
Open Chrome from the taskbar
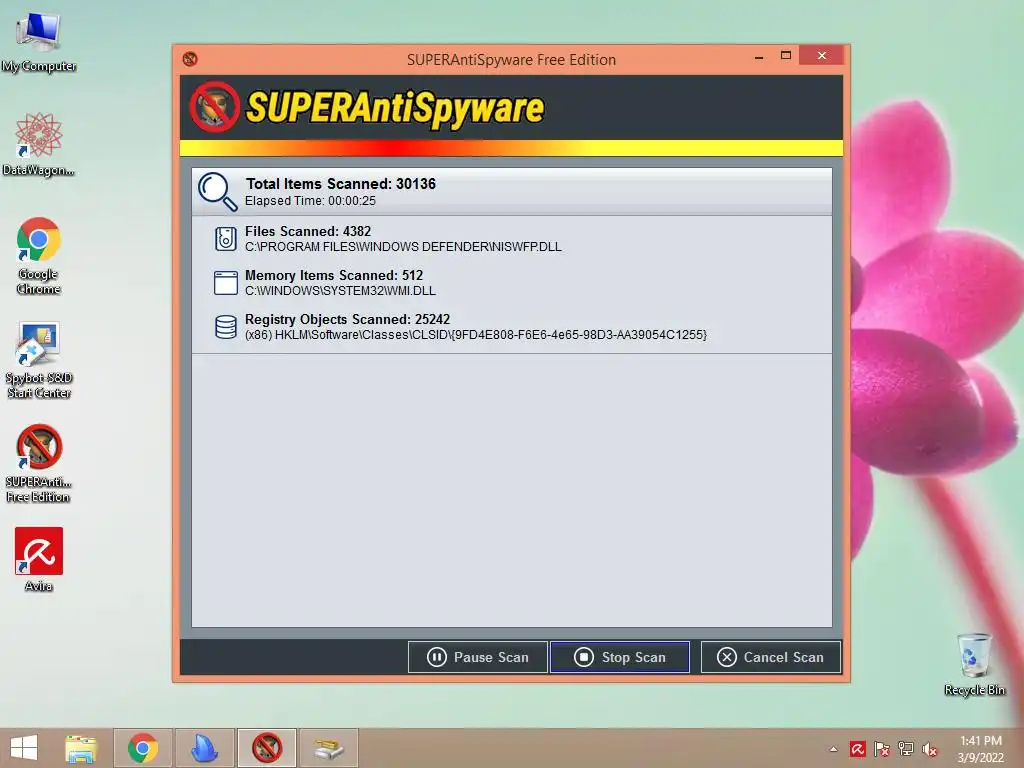(x=143, y=748)
